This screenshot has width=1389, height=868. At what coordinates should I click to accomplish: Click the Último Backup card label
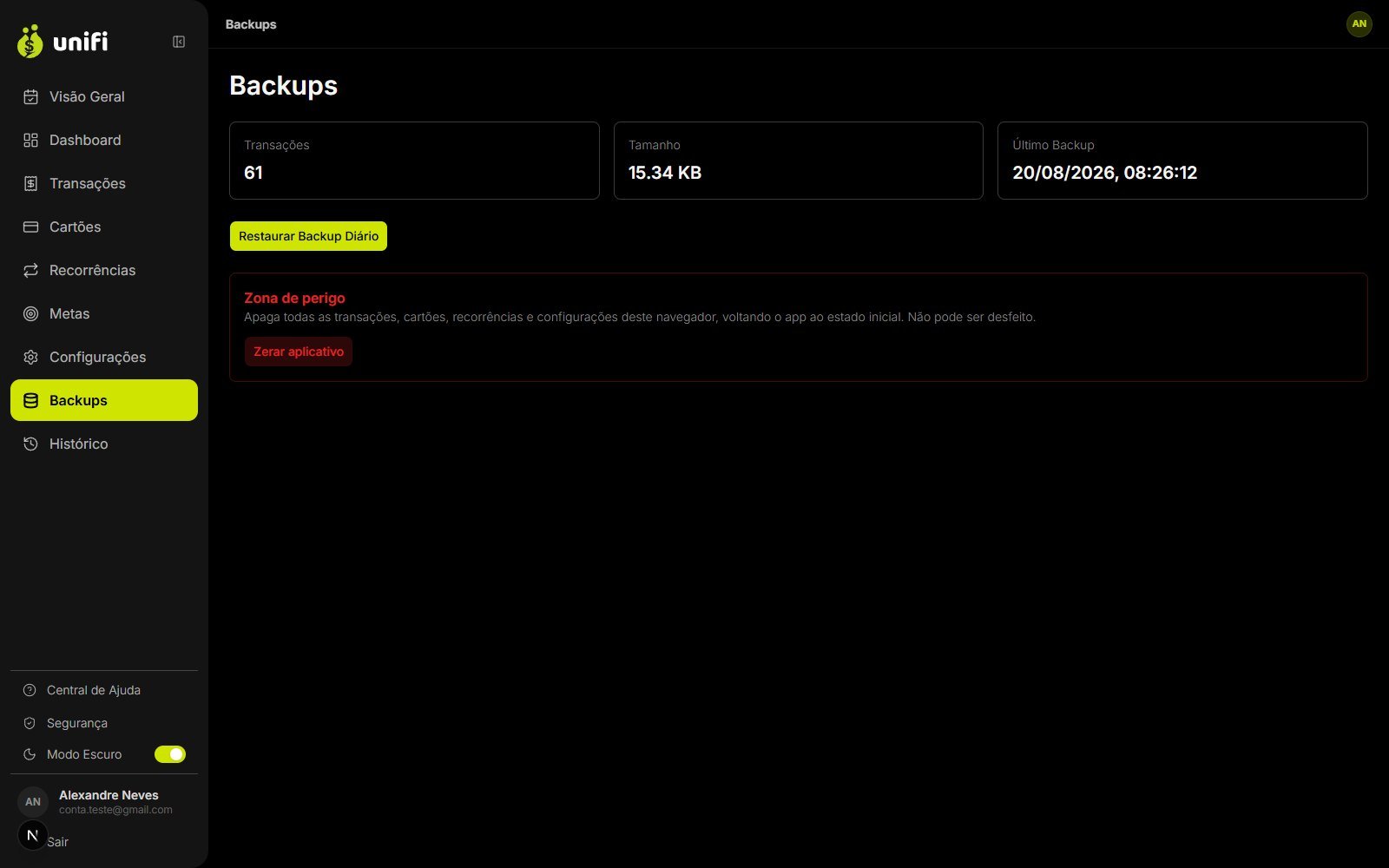[x=1053, y=145]
